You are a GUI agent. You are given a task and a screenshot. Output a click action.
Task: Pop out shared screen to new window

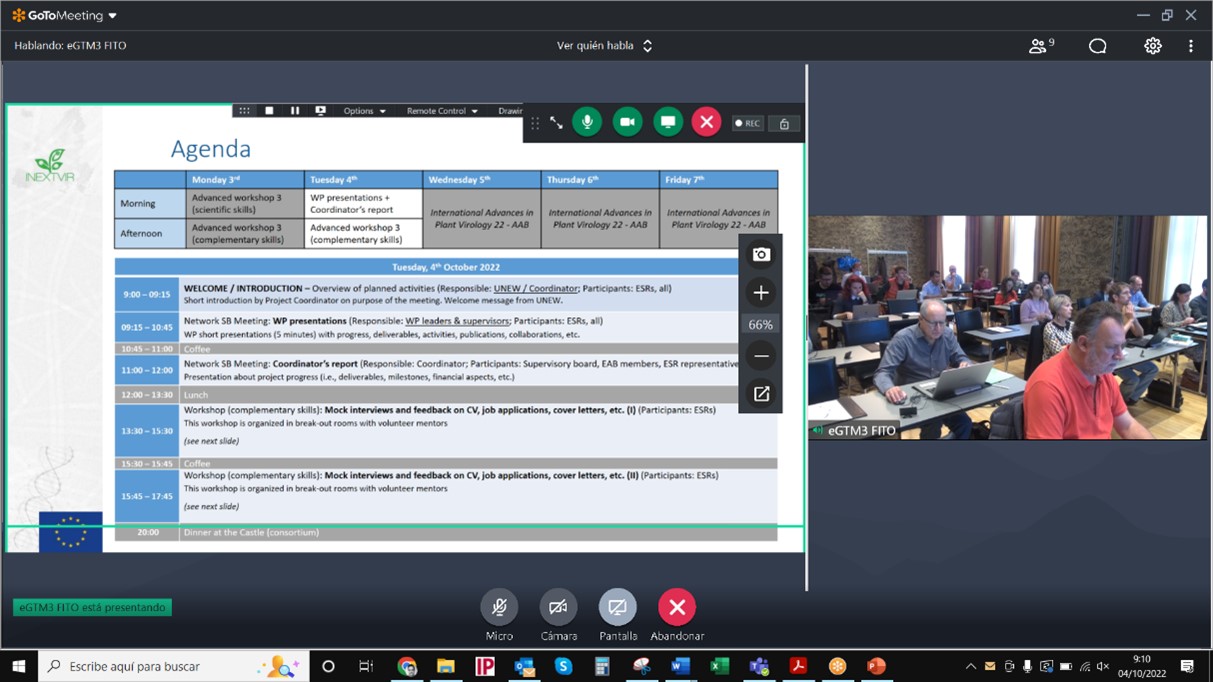pyautogui.click(x=761, y=394)
